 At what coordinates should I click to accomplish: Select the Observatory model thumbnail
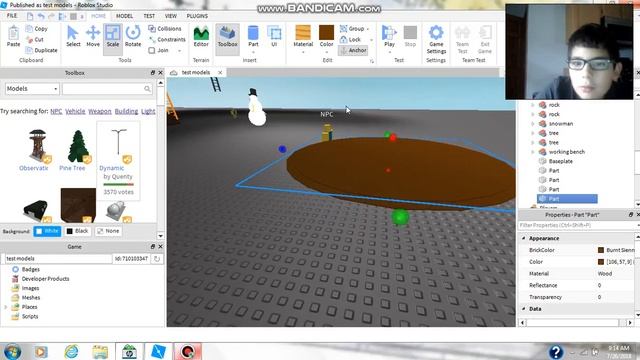[38, 146]
